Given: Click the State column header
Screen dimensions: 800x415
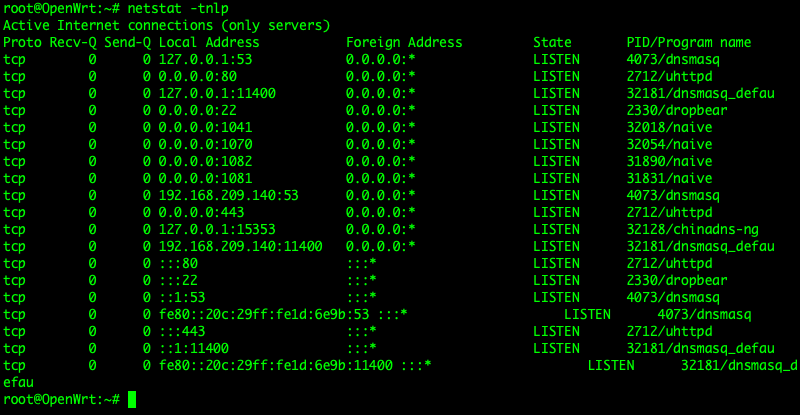Looking at the screenshot, I should coord(553,43).
